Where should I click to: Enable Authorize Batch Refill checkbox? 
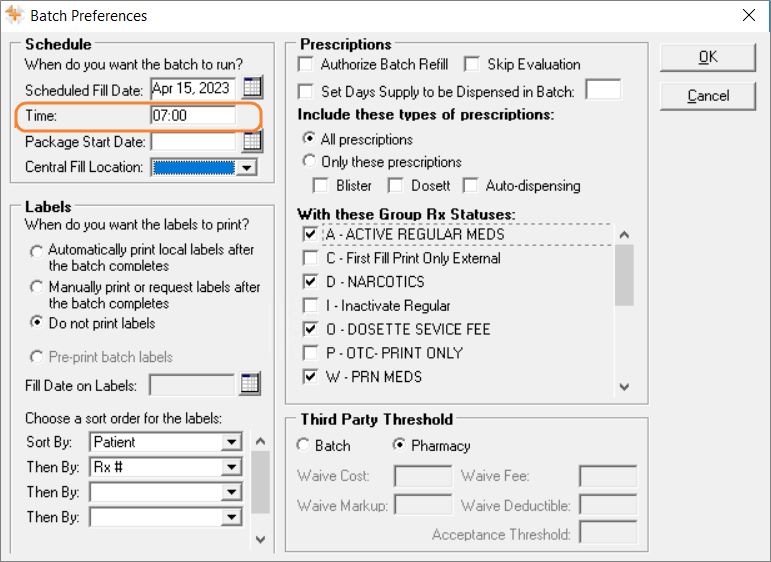(x=306, y=64)
